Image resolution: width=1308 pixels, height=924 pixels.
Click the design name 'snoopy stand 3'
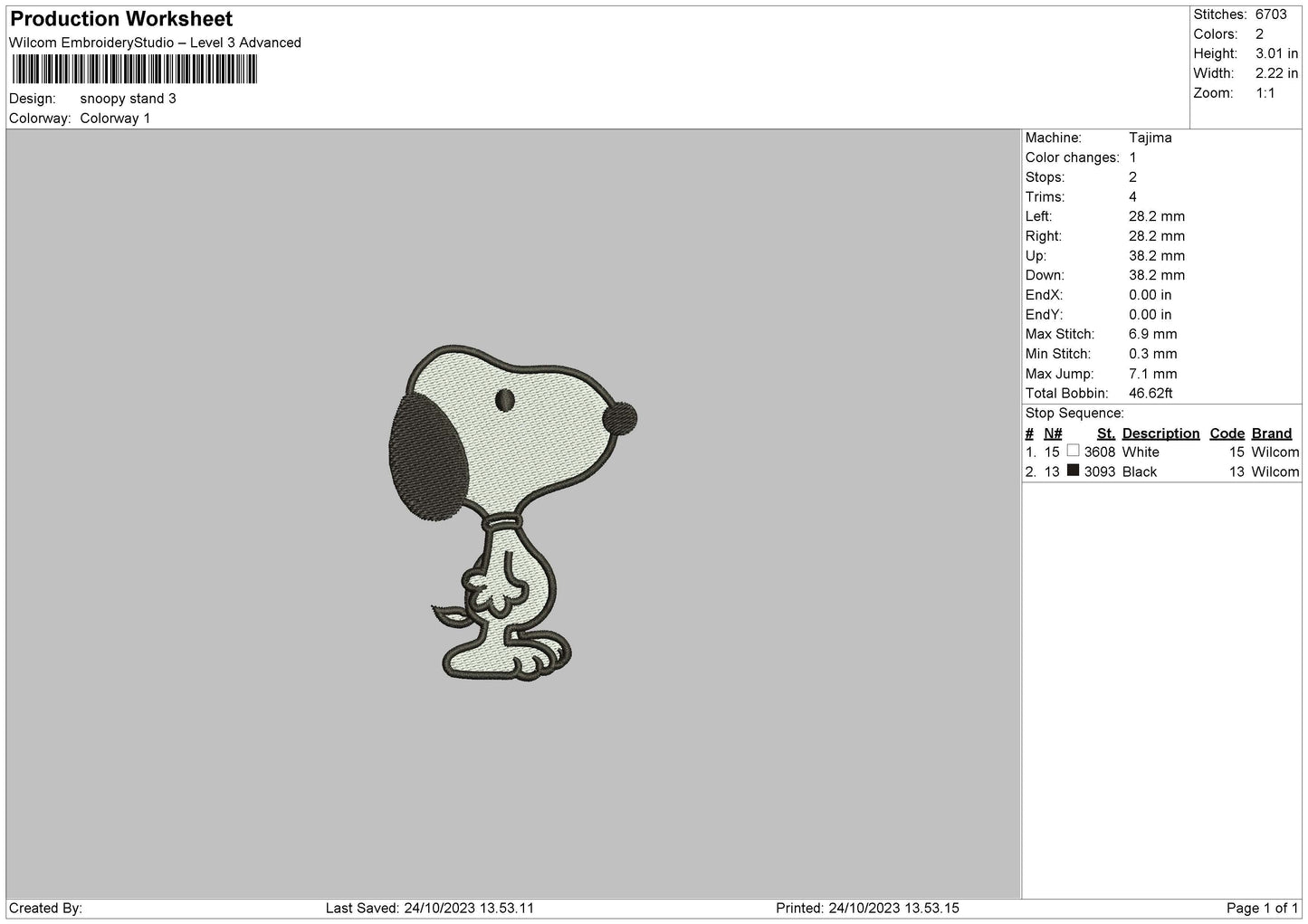pos(129,99)
